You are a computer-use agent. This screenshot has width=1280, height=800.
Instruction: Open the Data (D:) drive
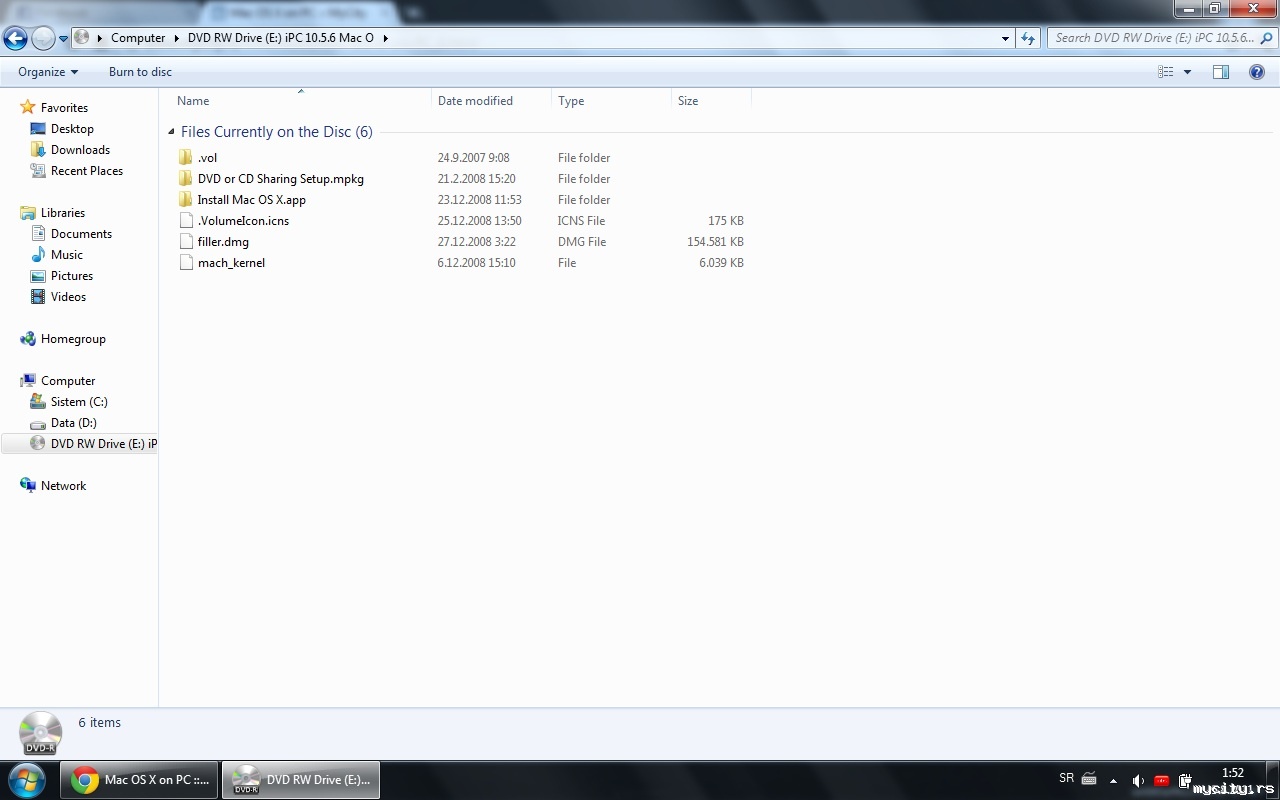73,423
